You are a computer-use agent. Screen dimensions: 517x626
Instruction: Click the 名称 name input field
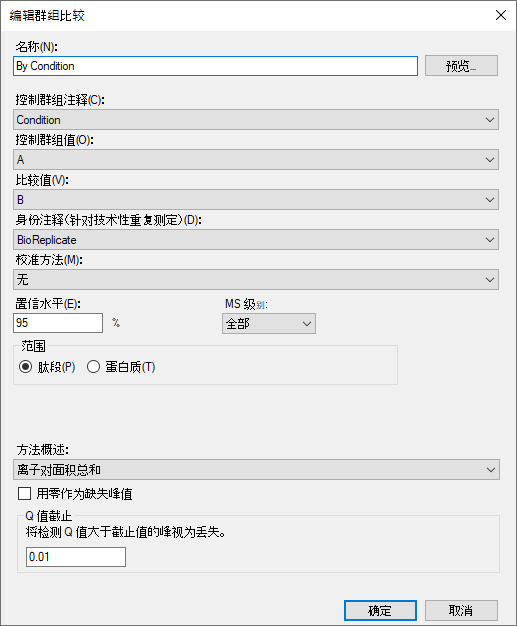tap(215, 66)
